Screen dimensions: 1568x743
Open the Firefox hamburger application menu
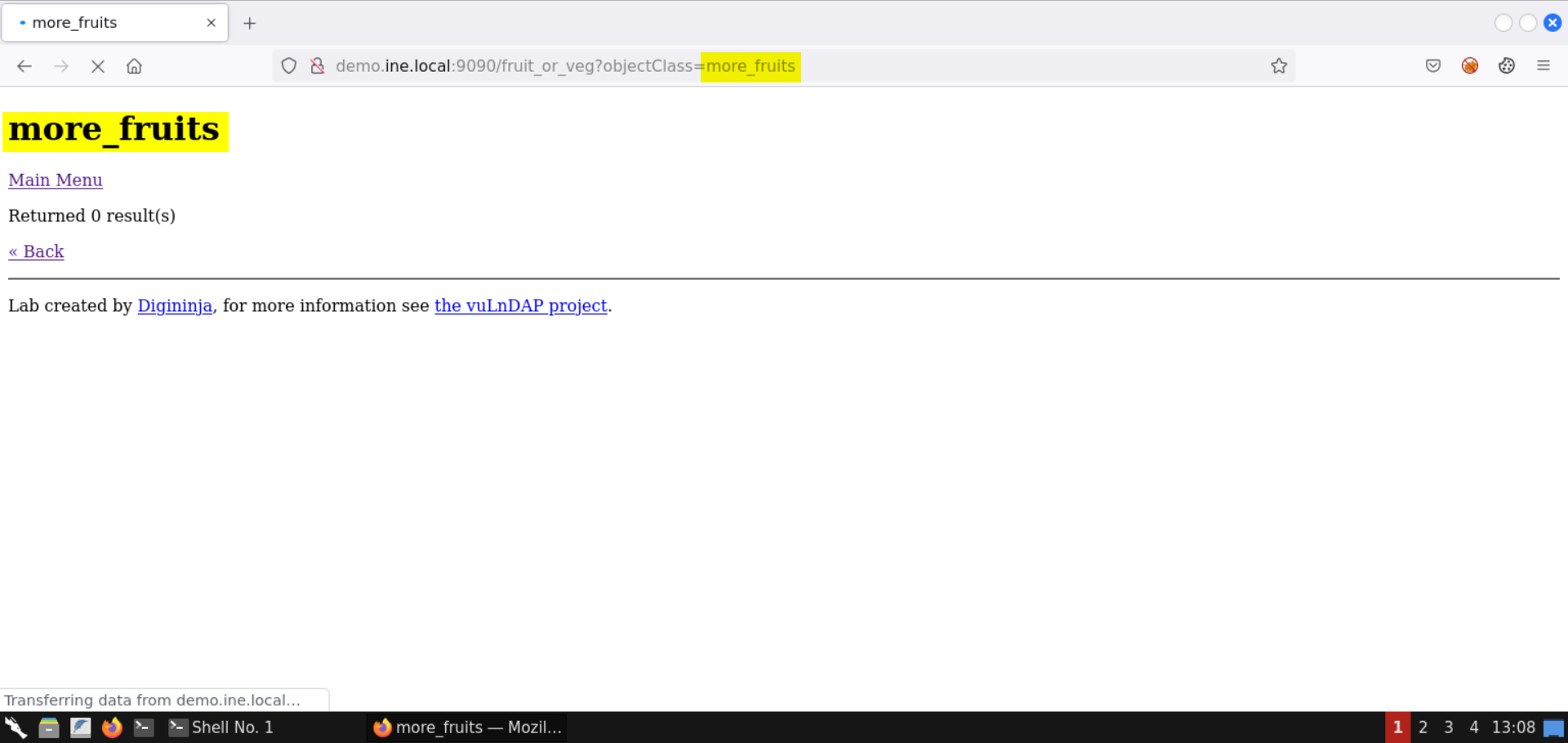coord(1543,66)
